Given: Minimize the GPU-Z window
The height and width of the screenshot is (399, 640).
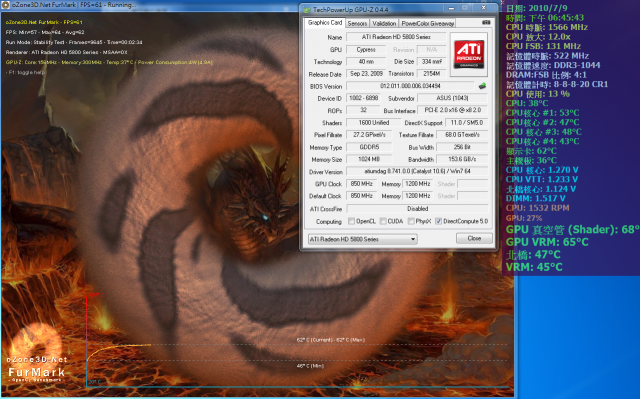Looking at the screenshot, I should [x=451, y=8].
